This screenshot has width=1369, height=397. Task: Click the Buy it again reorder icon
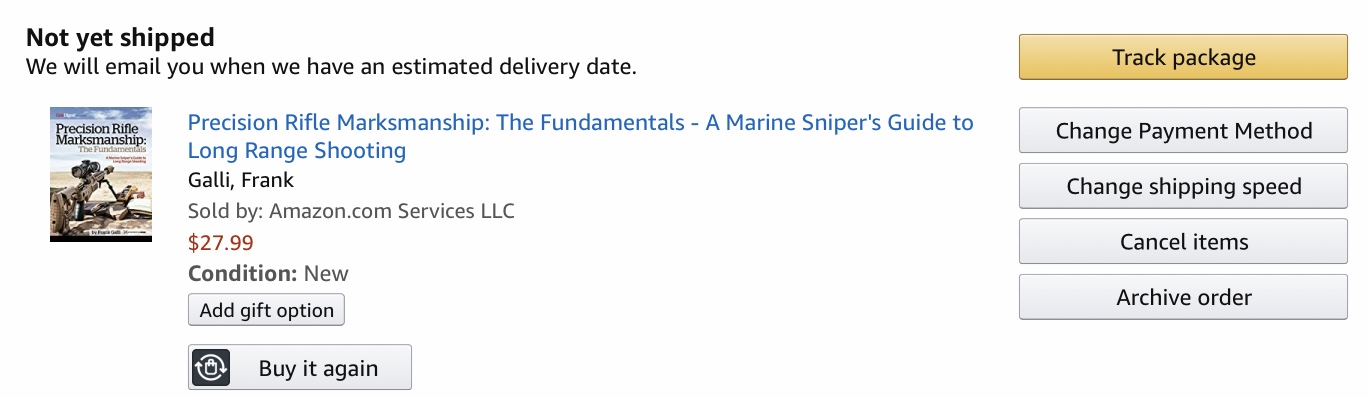click(x=211, y=368)
